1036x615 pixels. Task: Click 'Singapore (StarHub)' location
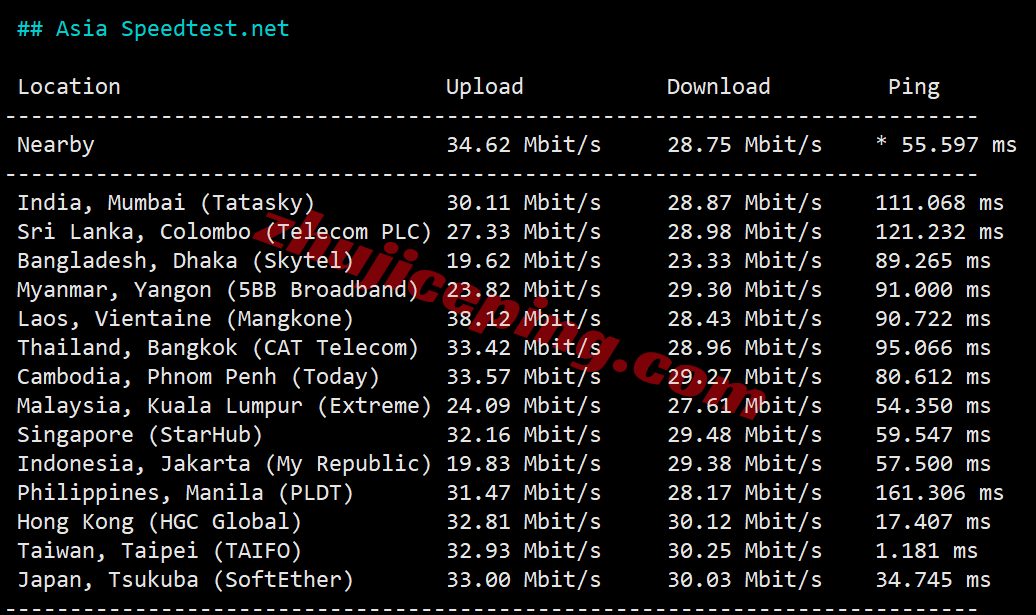click(140, 435)
